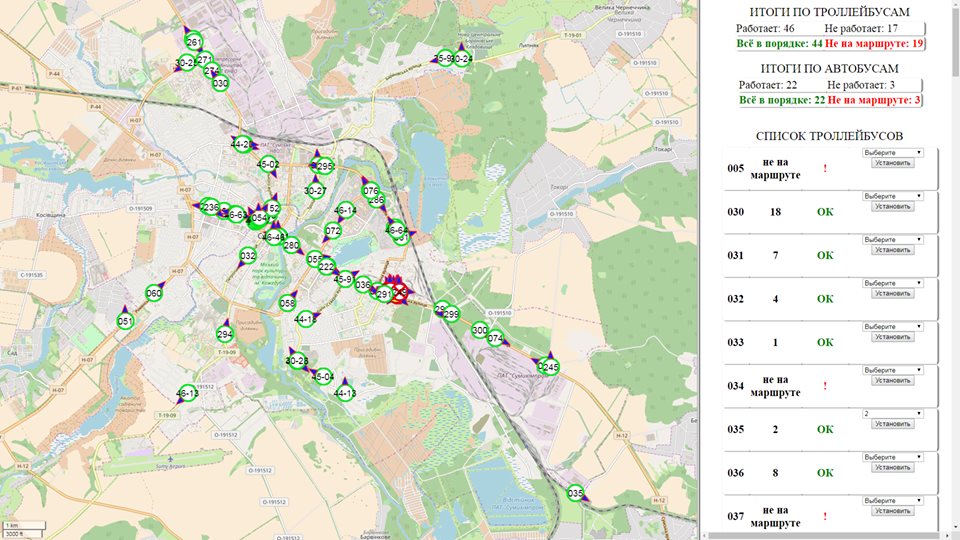Select map marker 152

tap(272, 208)
